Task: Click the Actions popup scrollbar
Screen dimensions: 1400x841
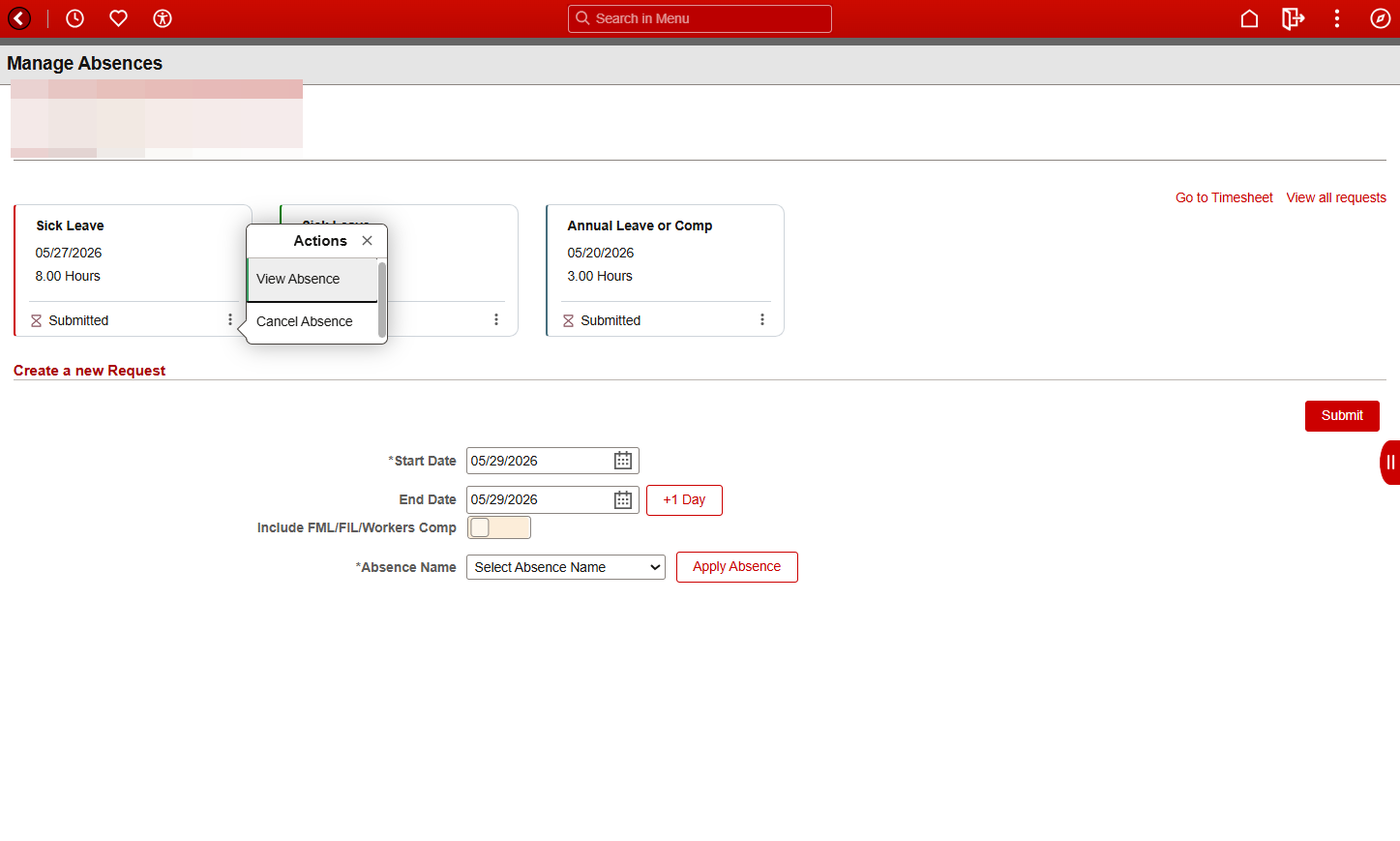Action: pos(382,299)
